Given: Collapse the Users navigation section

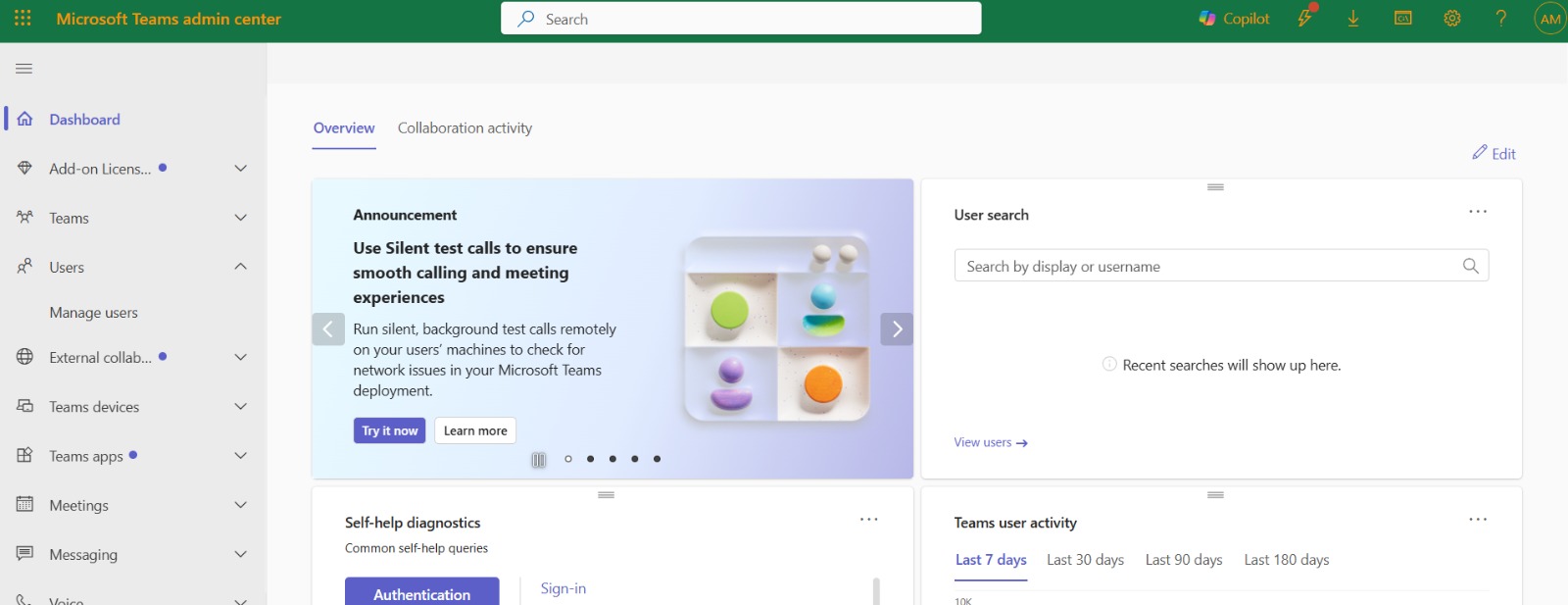Looking at the screenshot, I should 240,267.
